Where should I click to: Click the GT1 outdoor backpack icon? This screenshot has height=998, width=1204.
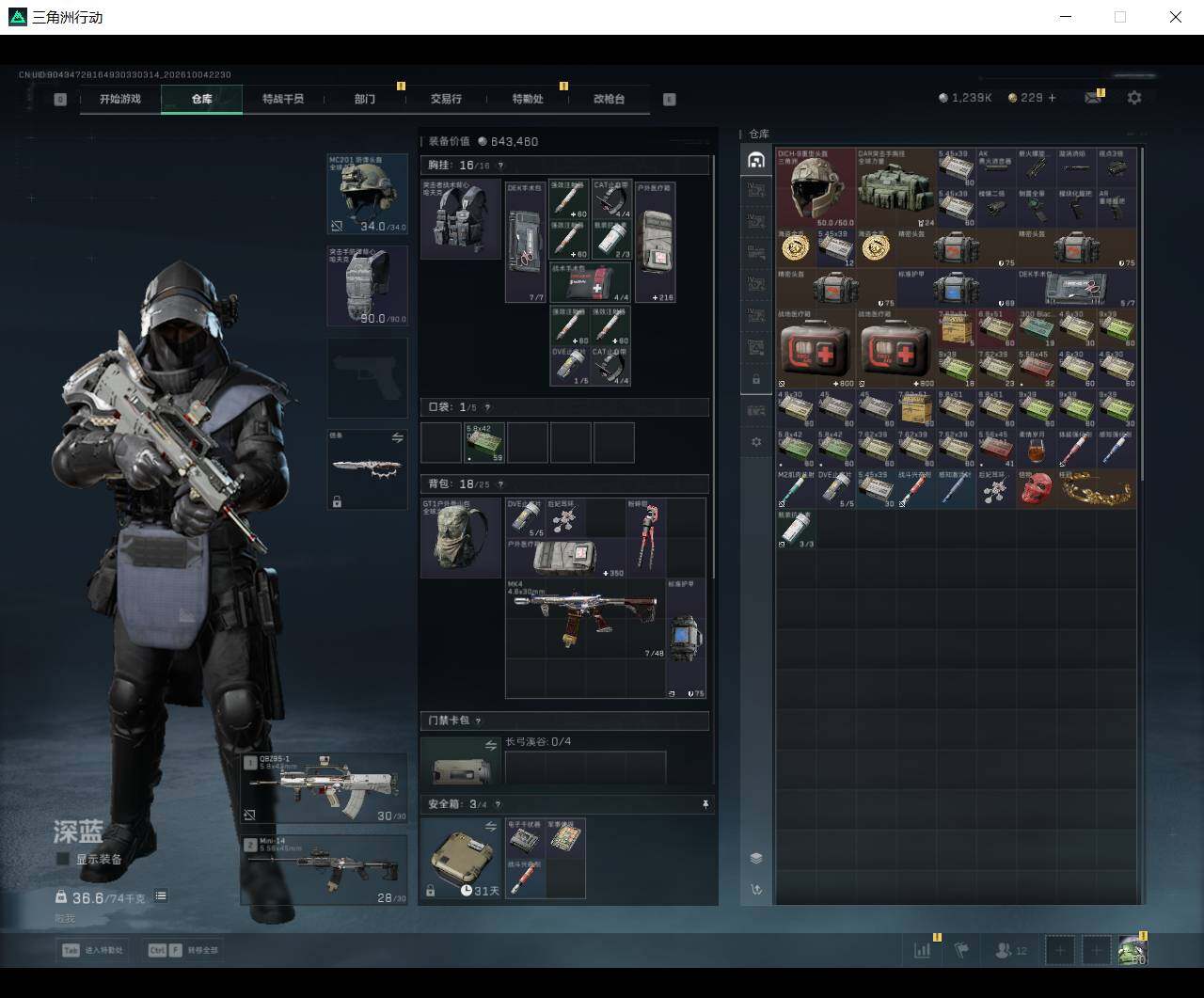[x=461, y=538]
